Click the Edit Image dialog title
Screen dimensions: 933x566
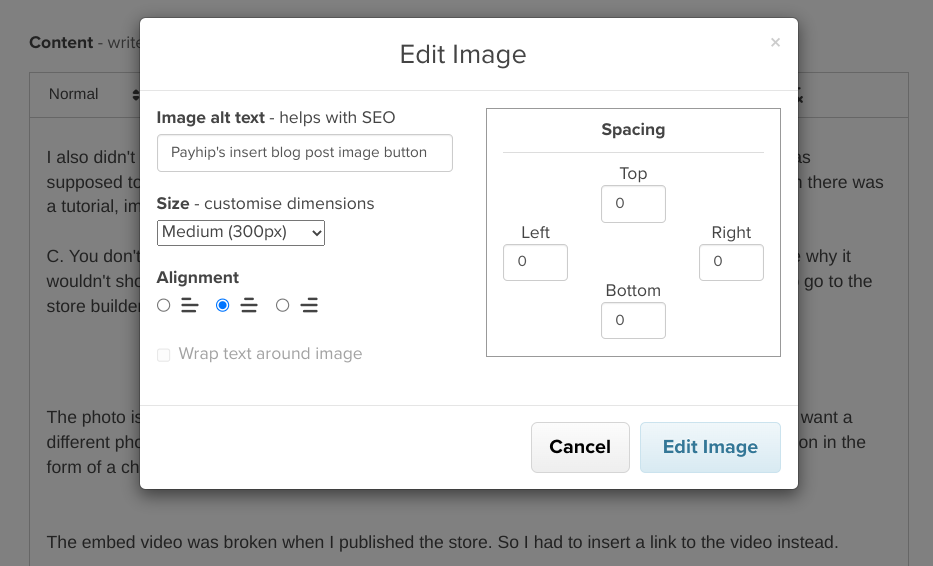[463, 54]
